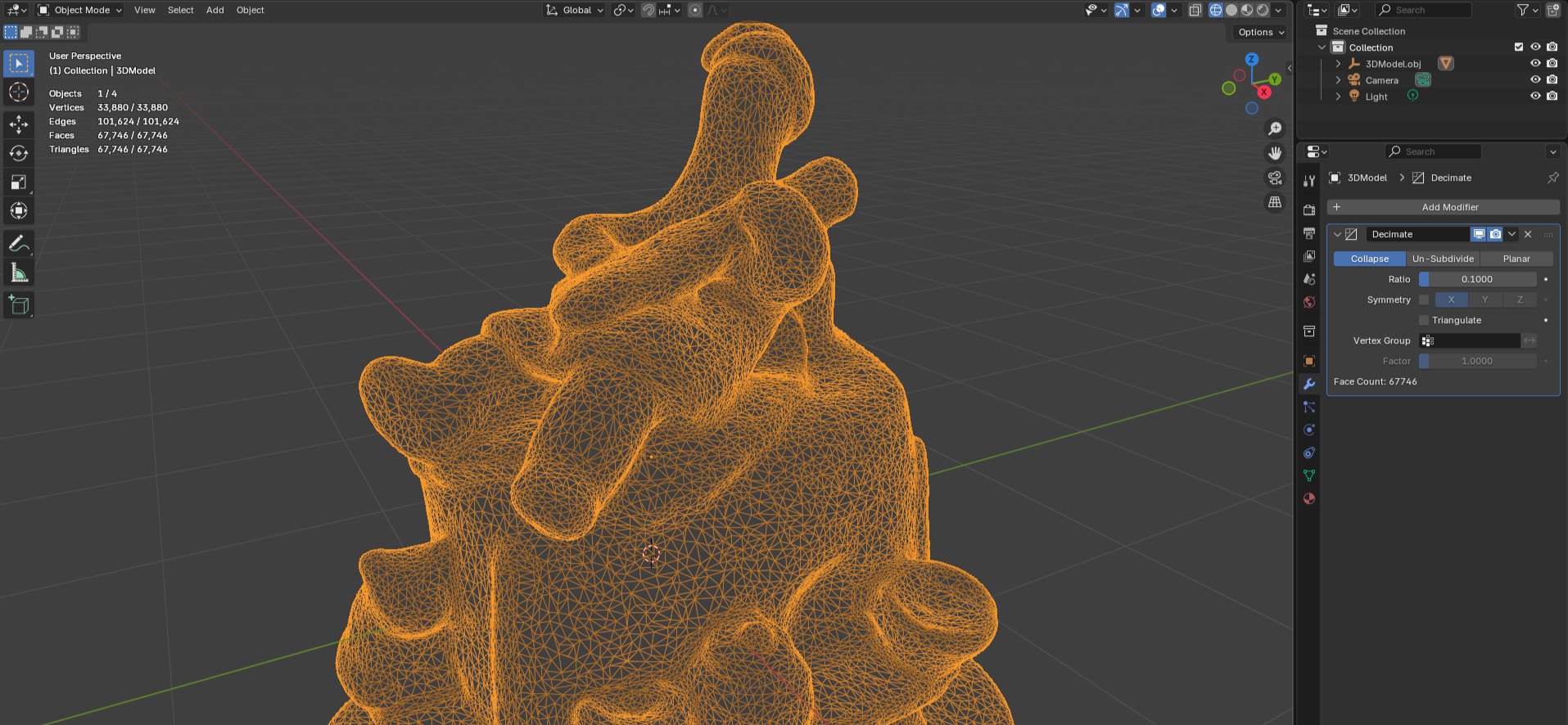Image resolution: width=1568 pixels, height=725 pixels.
Task: Open the Modifiers wrench tab
Action: tap(1309, 384)
